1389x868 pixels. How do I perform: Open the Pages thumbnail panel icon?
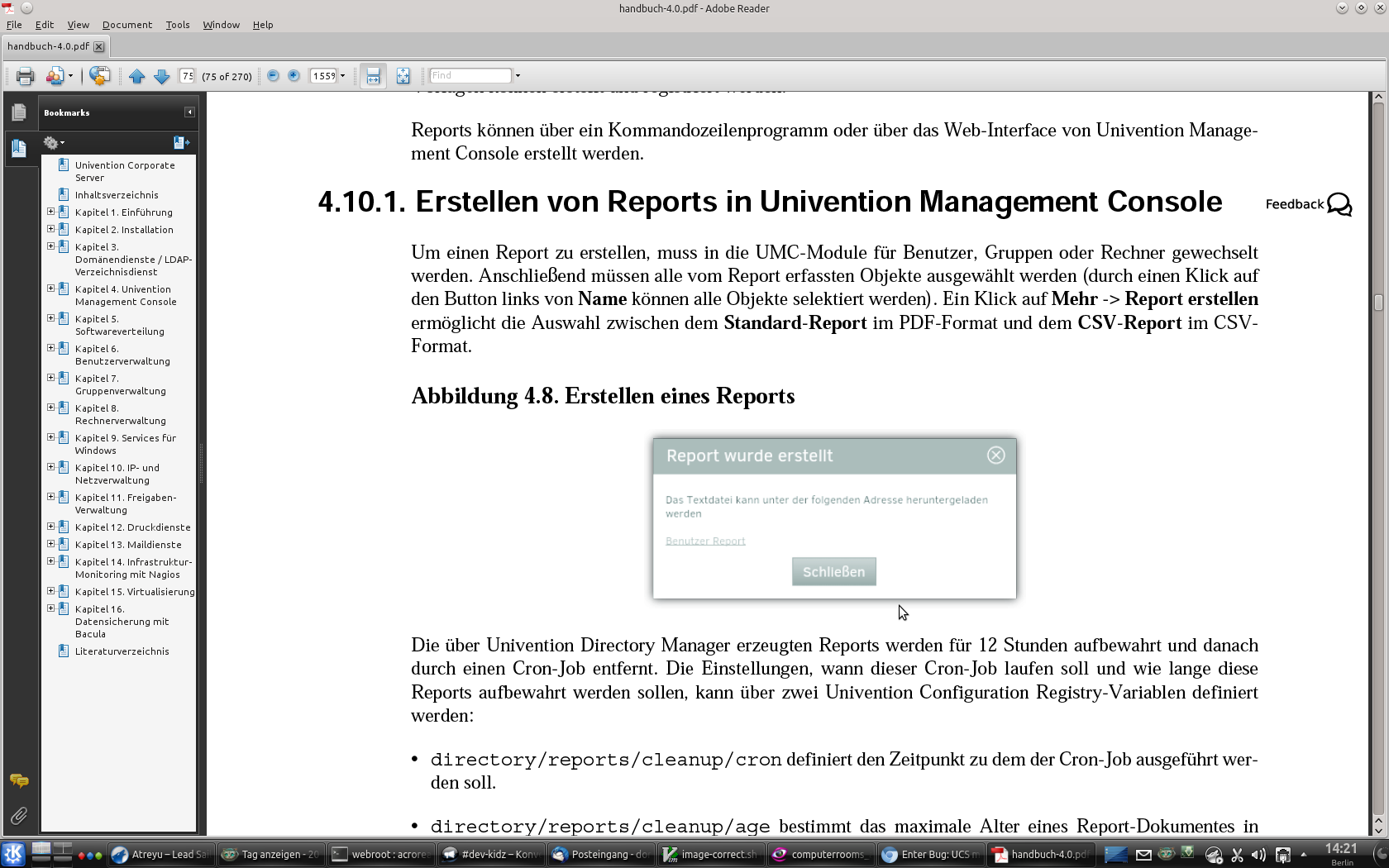click(x=18, y=112)
